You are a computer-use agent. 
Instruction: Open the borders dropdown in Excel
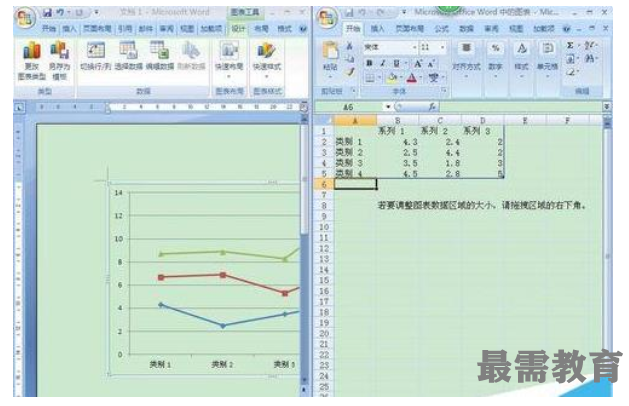click(x=379, y=77)
